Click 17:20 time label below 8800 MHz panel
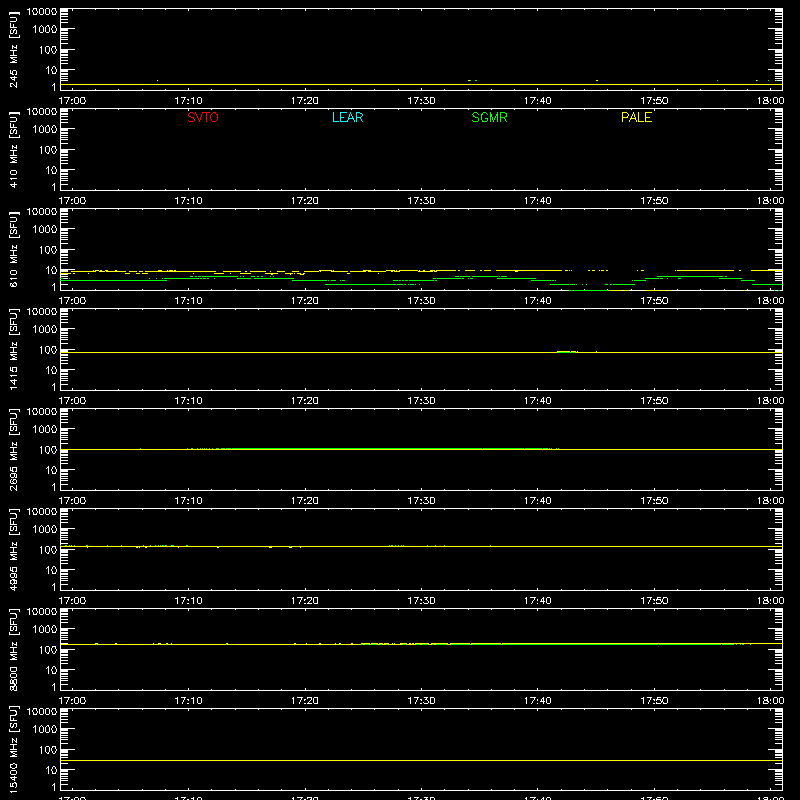The width and height of the screenshot is (800, 800). pyautogui.click(x=305, y=701)
